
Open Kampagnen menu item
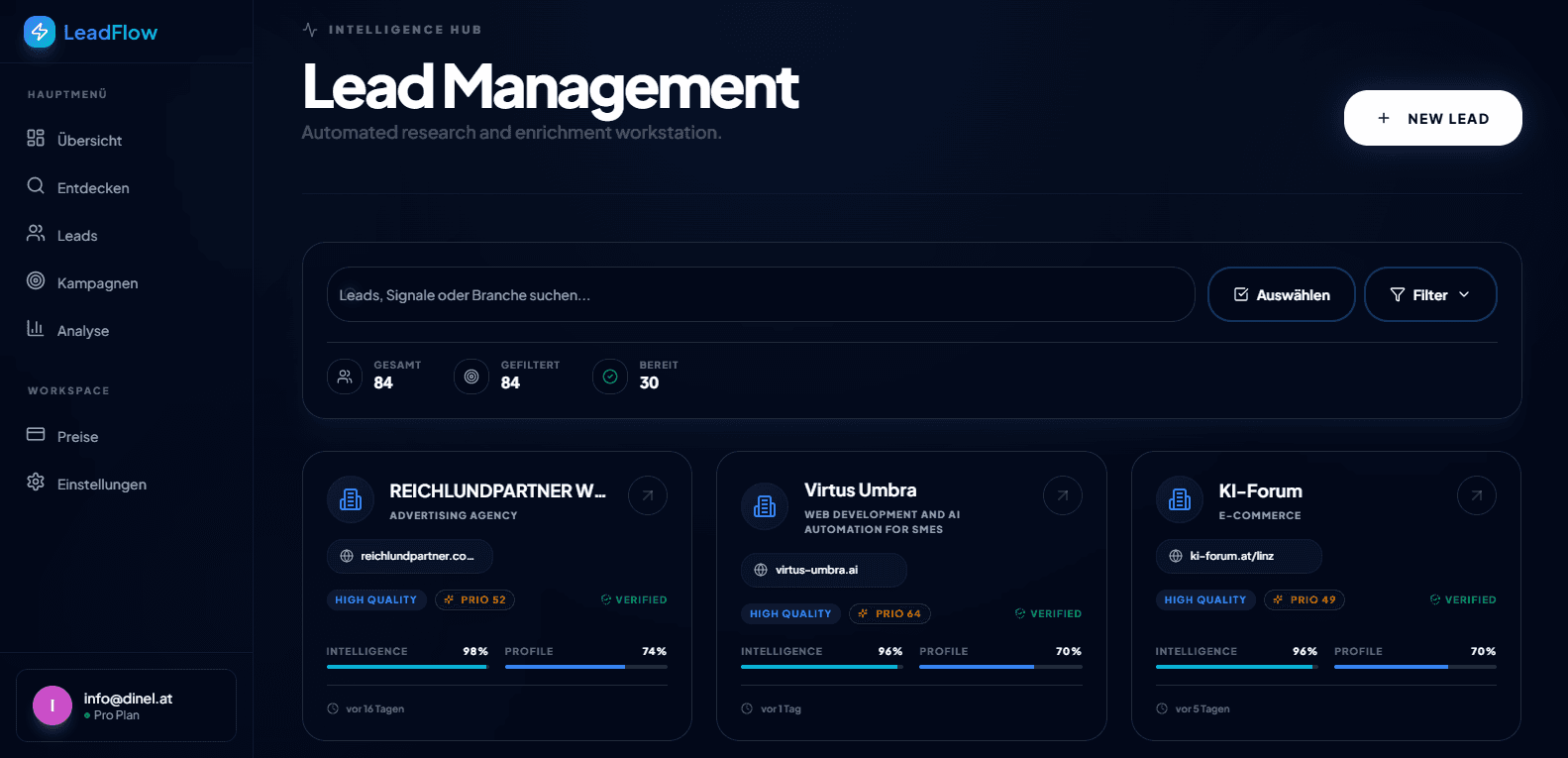(x=126, y=282)
